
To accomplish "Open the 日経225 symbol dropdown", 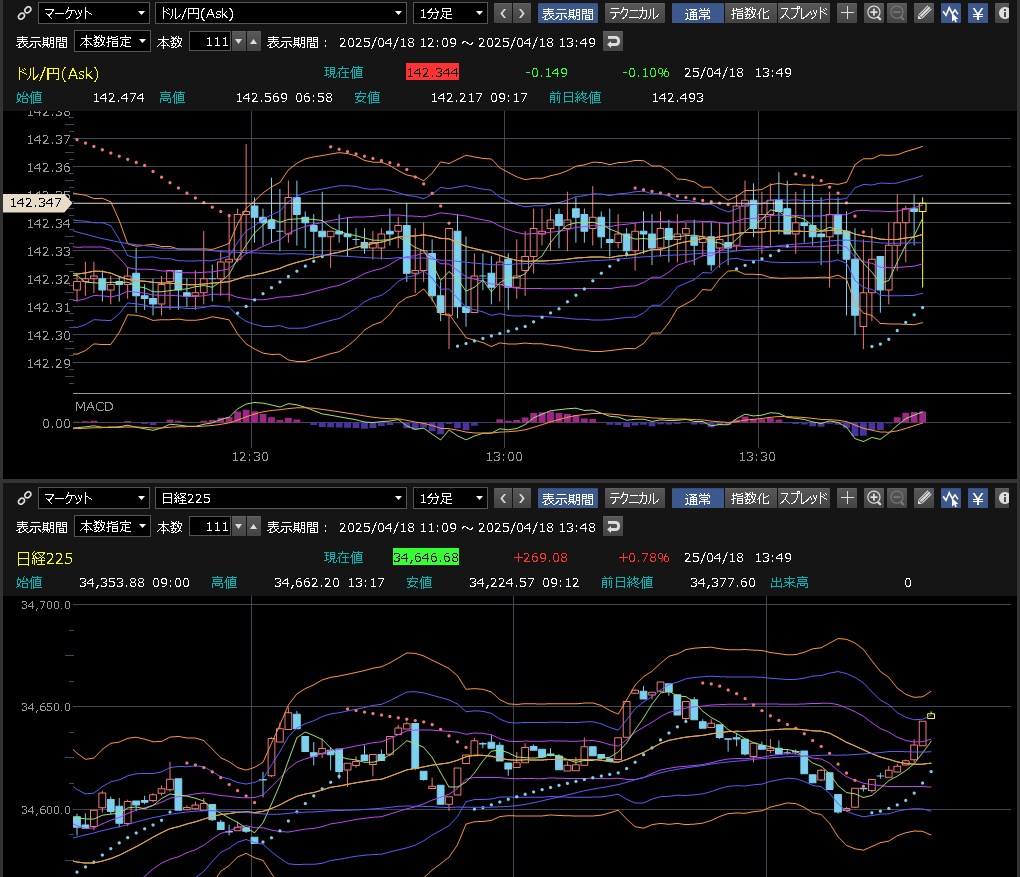I will 281,498.
